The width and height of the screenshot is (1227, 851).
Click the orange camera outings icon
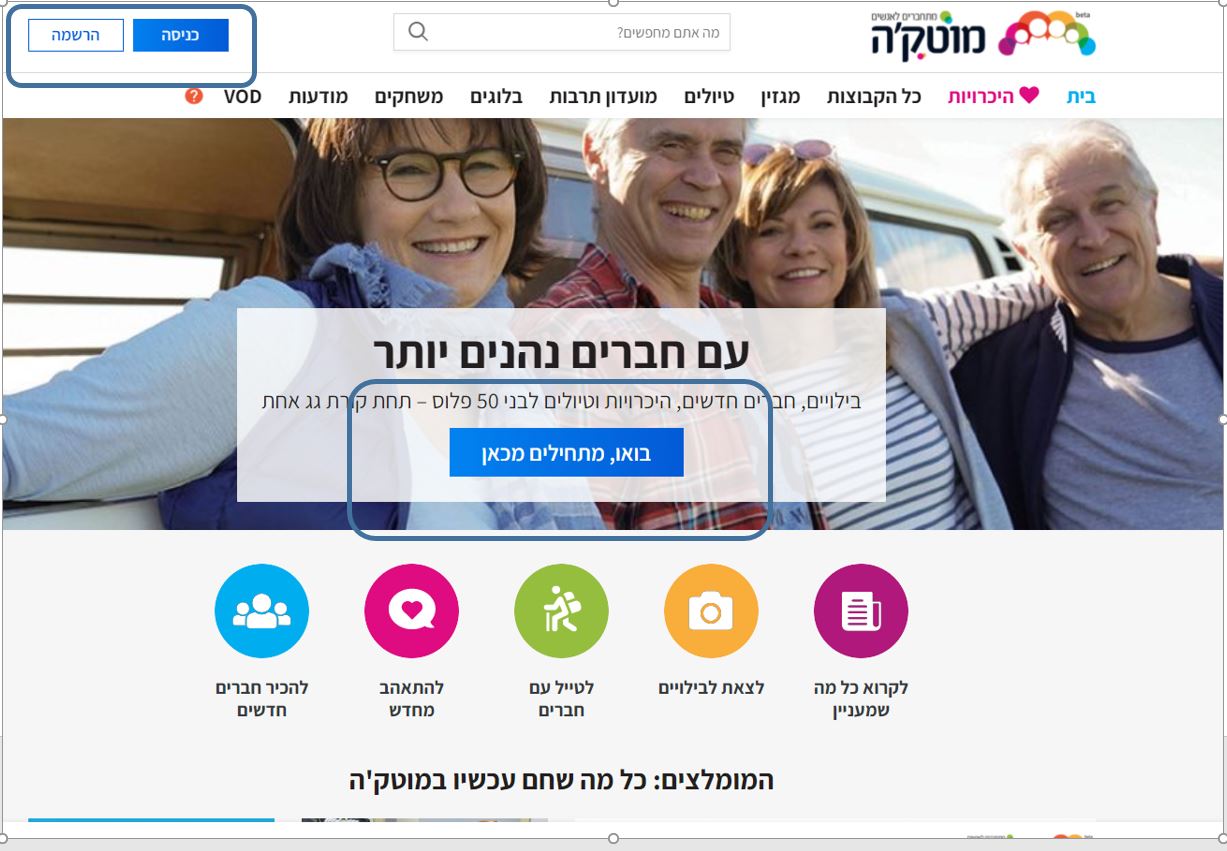[x=711, y=611]
